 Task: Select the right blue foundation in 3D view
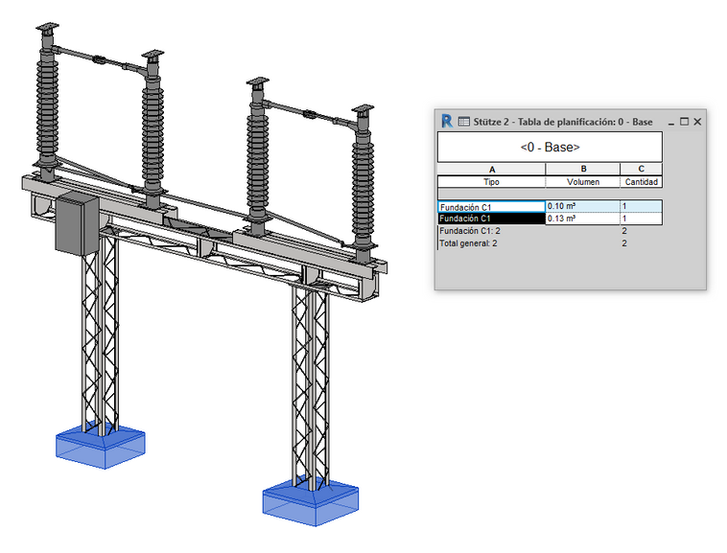[310, 503]
